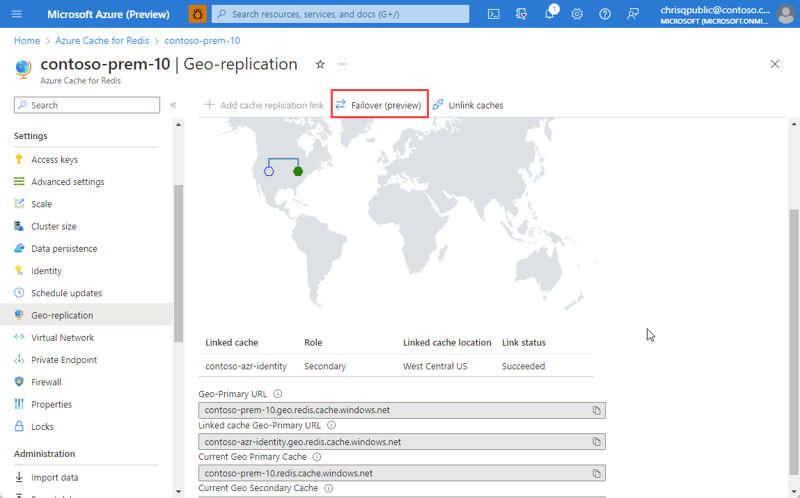
Task: Open the Azure Cache for Redis breadcrumb
Action: [102, 40]
